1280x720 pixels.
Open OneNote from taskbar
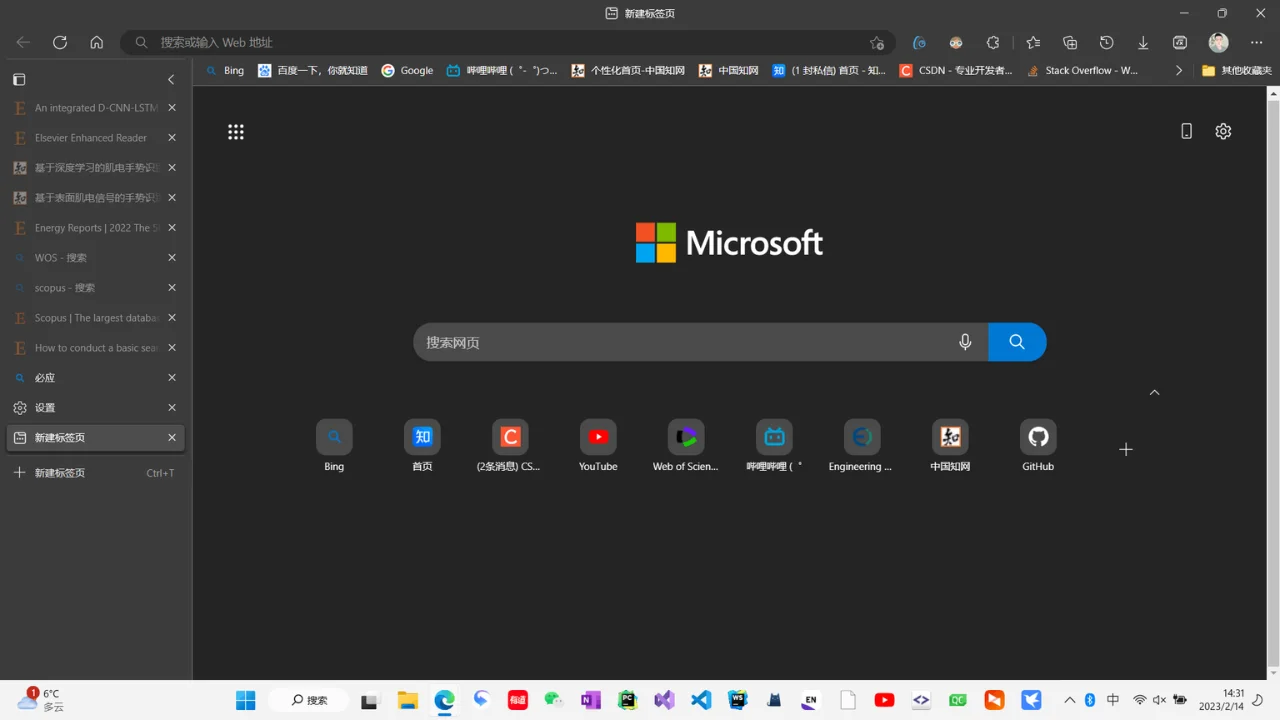click(591, 700)
